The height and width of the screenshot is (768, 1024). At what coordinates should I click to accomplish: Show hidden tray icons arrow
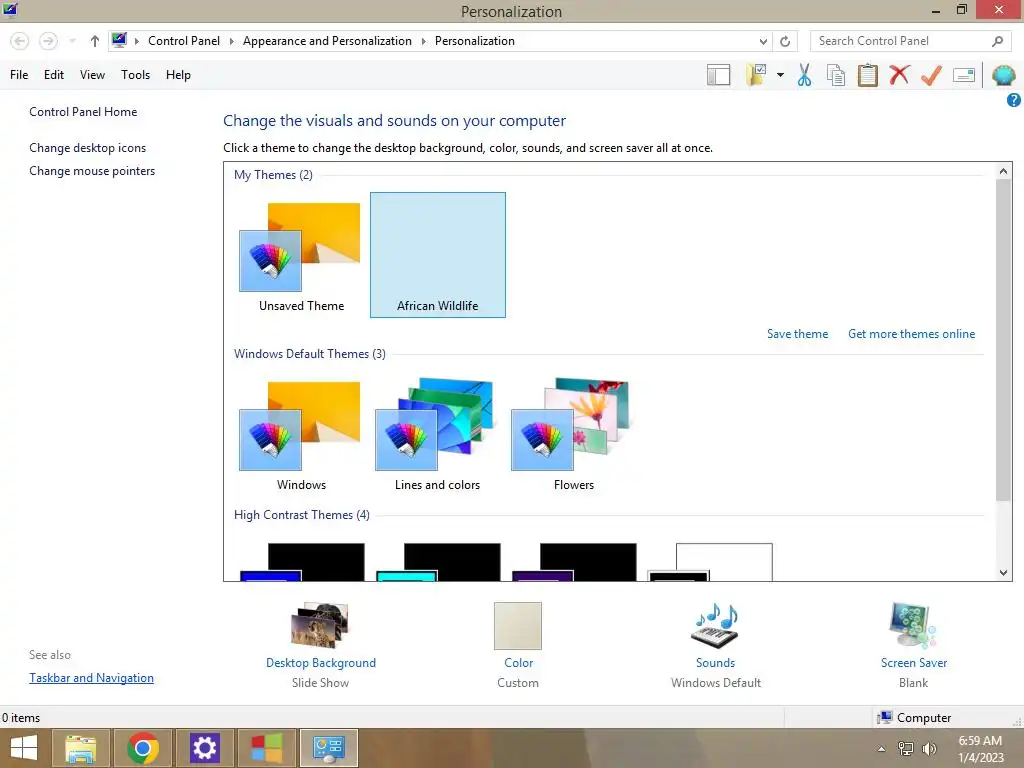tap(882, 749)
